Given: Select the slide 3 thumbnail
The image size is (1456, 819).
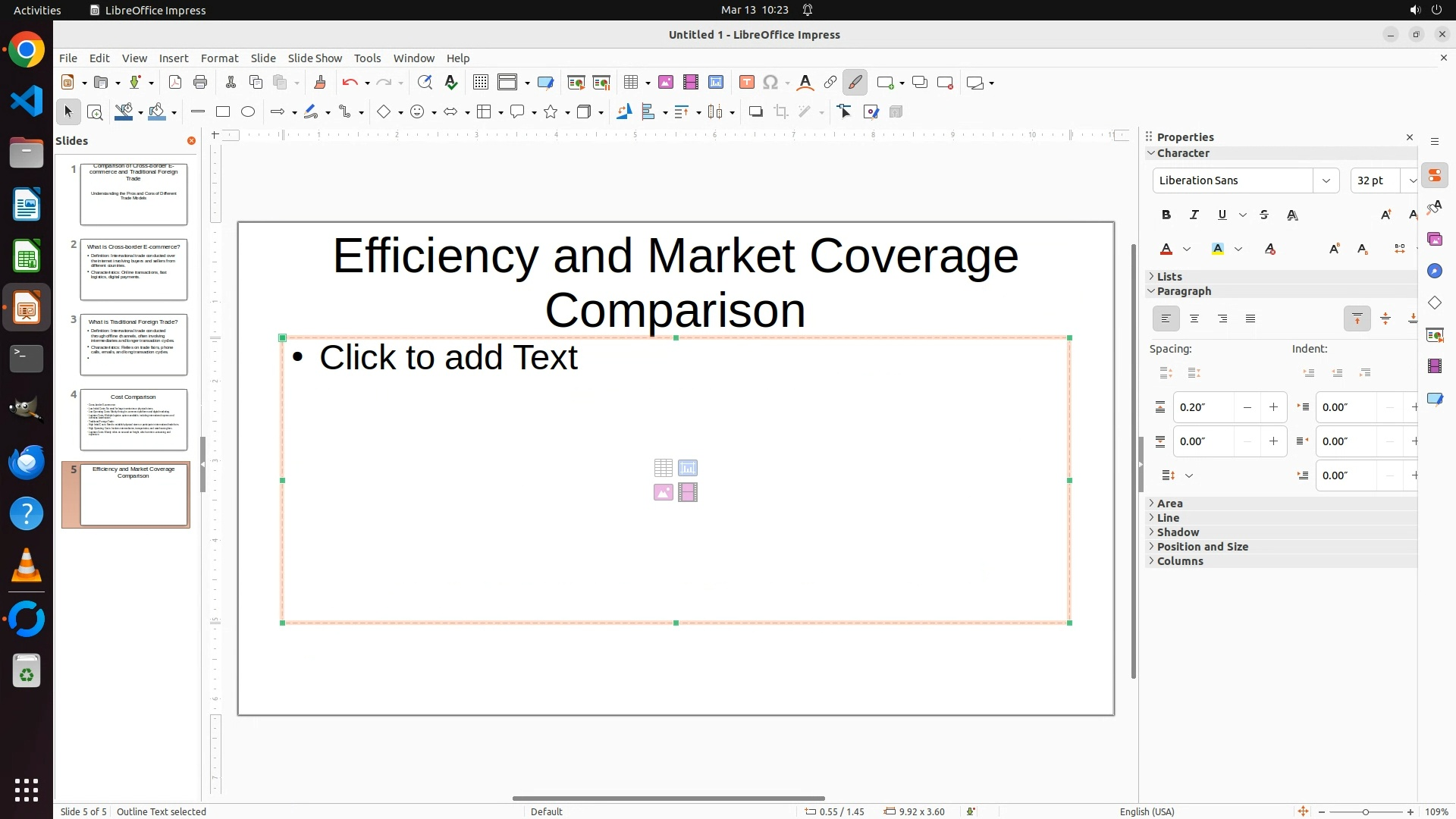Looking at the screenshot, I should pos(133,345).
